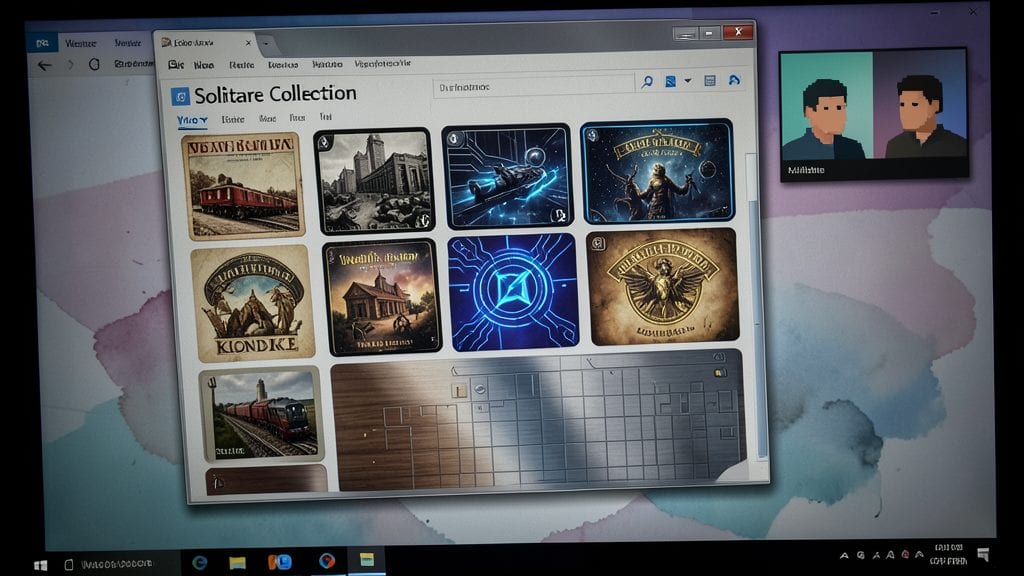Screen dimensions: 1024x576
Task: Click the corner icon at the city card's bottom
Action: 423,221
